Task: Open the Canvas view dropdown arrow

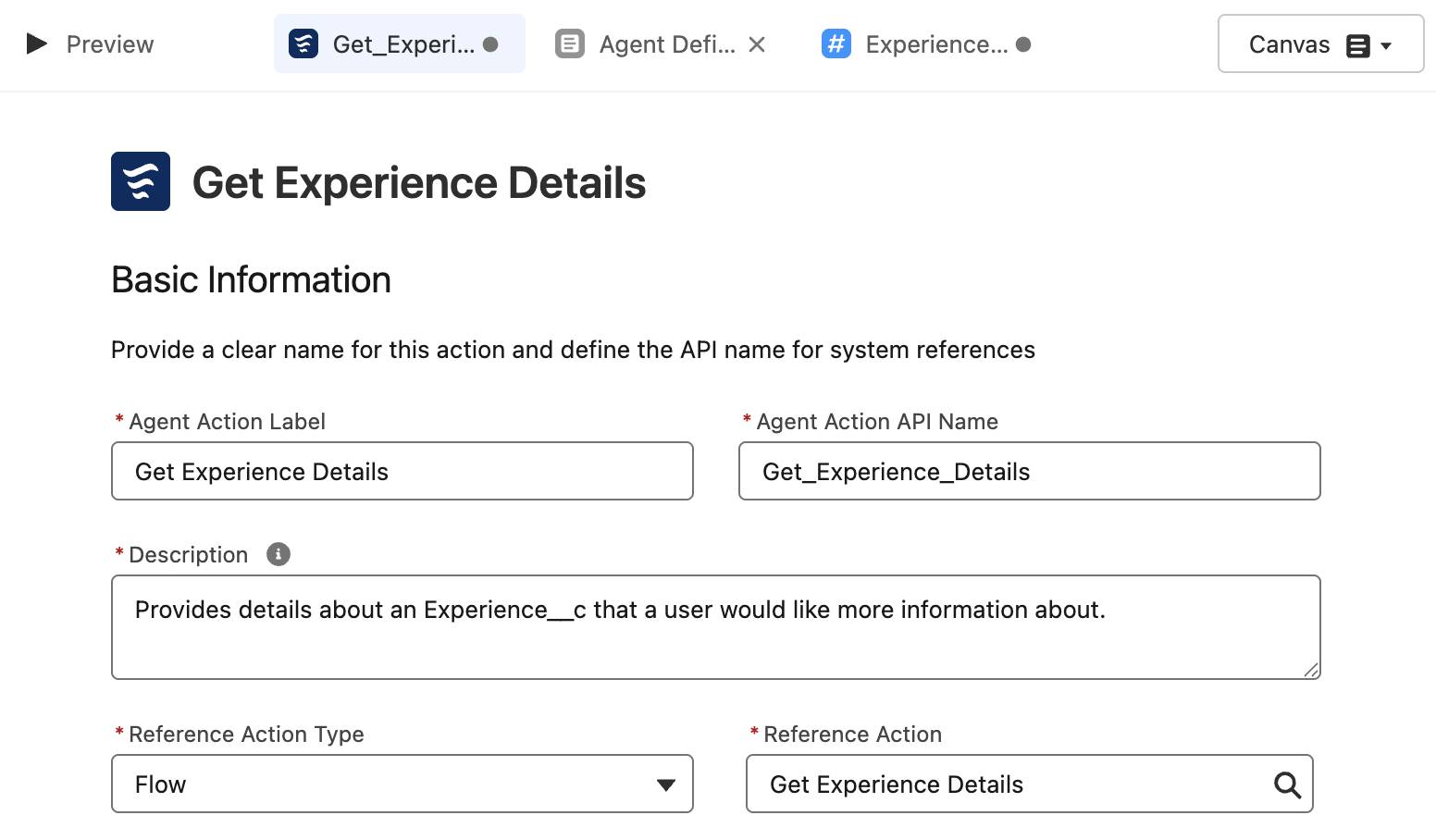Action: pos(1385,43)
